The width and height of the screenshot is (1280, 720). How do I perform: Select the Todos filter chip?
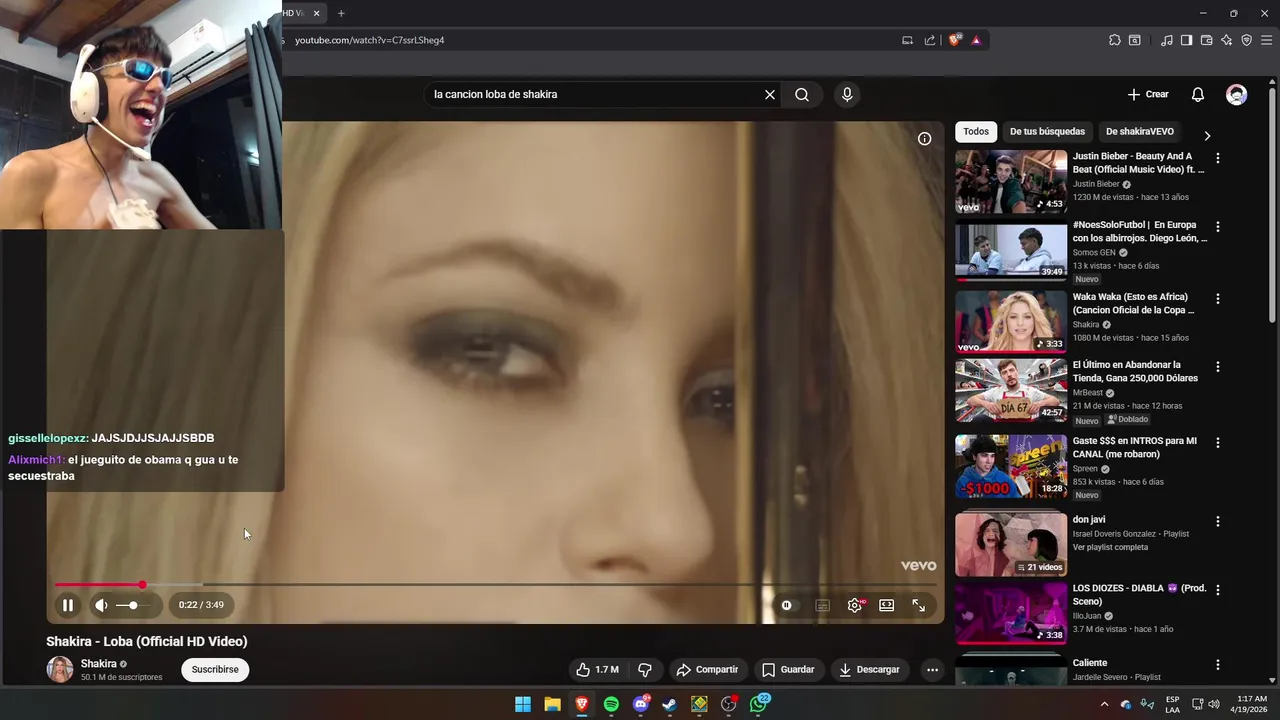(976, 131)
